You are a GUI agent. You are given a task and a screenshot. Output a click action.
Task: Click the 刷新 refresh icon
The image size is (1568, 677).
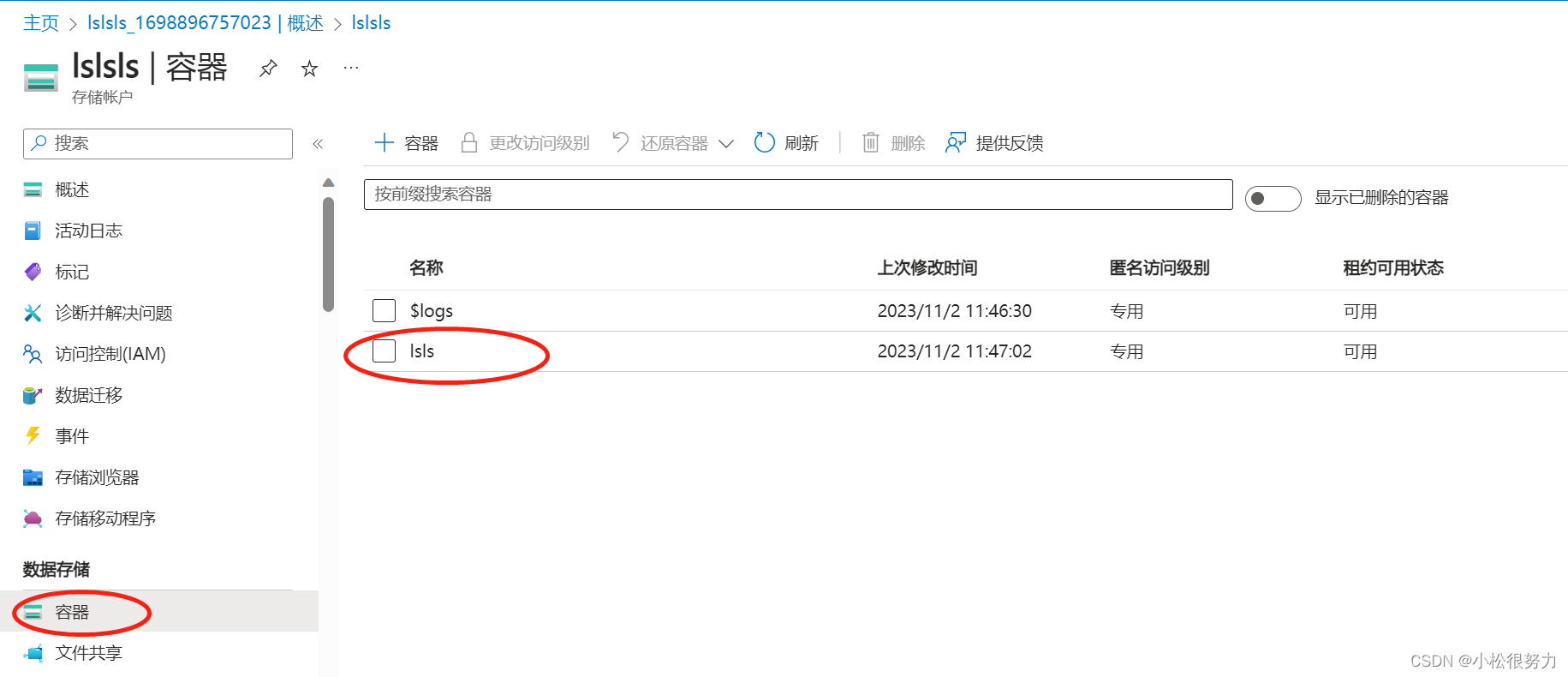coord(764,142)
